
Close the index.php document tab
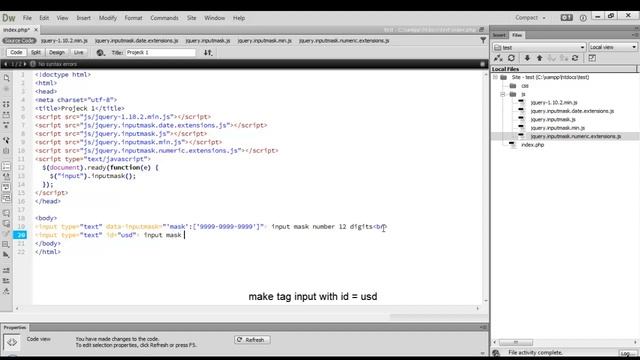tap(36, 30)
